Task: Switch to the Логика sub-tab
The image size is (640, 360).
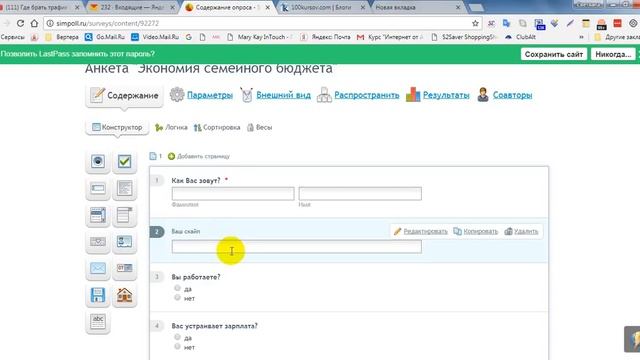Action: [x=171, y=128]
